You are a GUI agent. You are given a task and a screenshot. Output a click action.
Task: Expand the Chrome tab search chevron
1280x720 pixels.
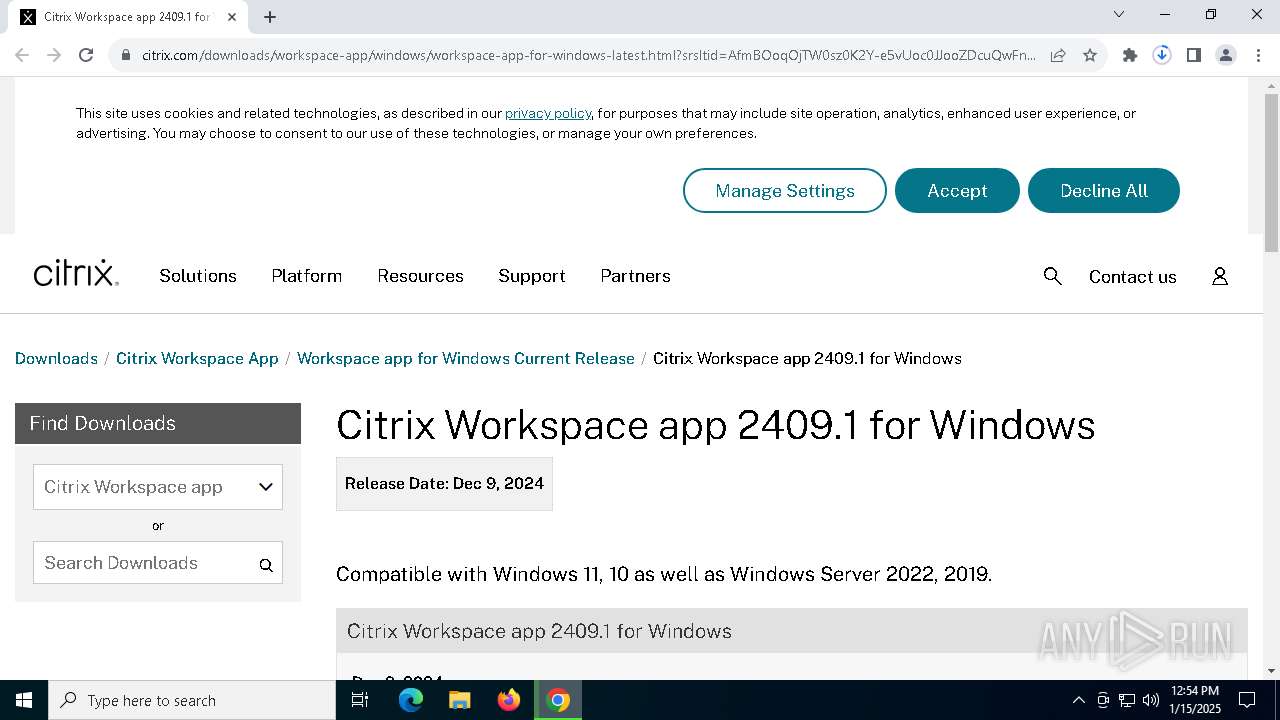click(x=1119, y=15)
